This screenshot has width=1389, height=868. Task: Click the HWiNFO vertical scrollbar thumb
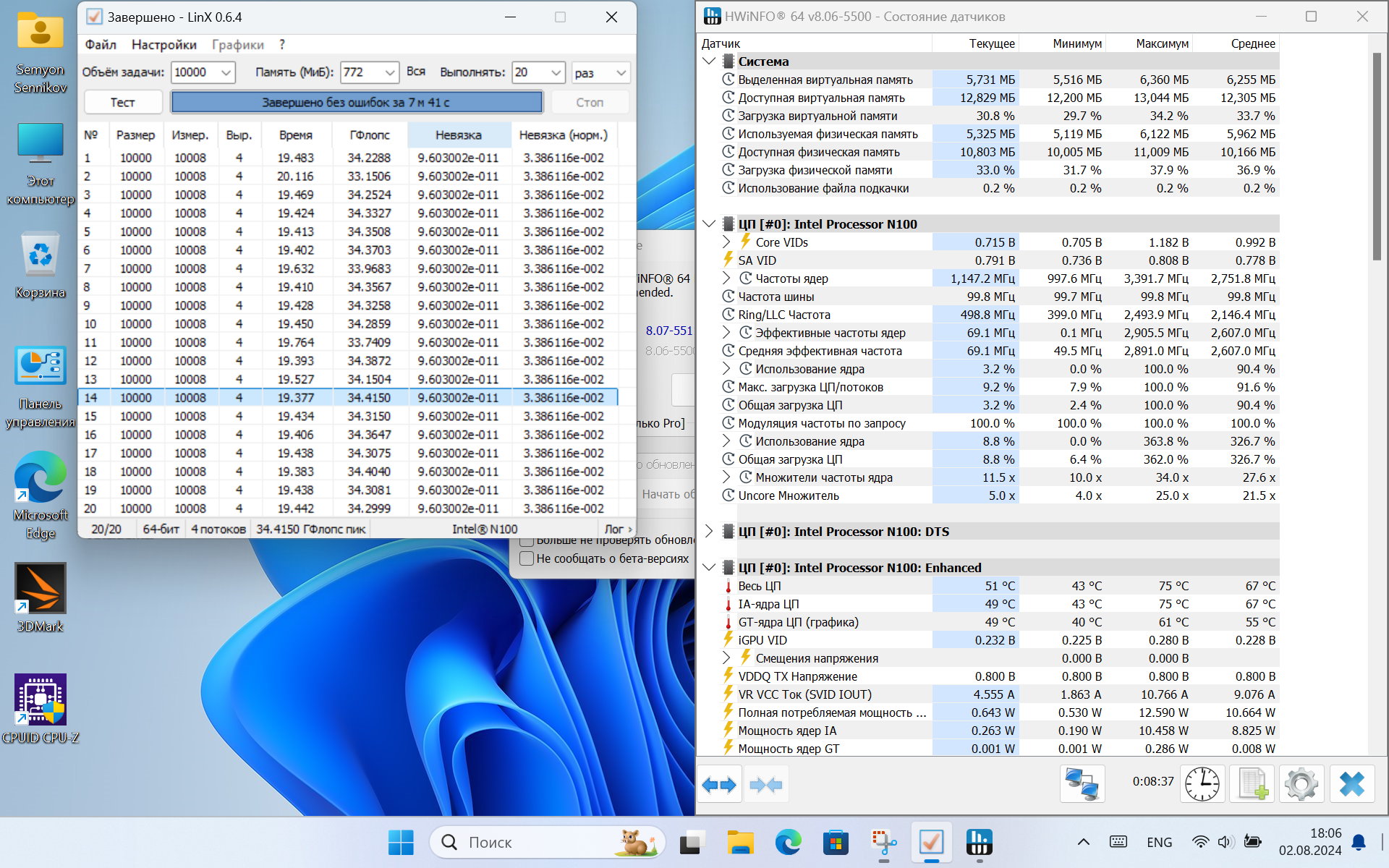(x=1376, y=156)
